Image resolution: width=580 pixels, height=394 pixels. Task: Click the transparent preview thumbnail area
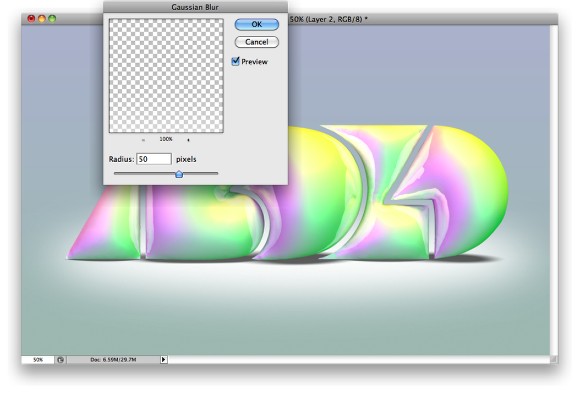(x=166, y=75)
